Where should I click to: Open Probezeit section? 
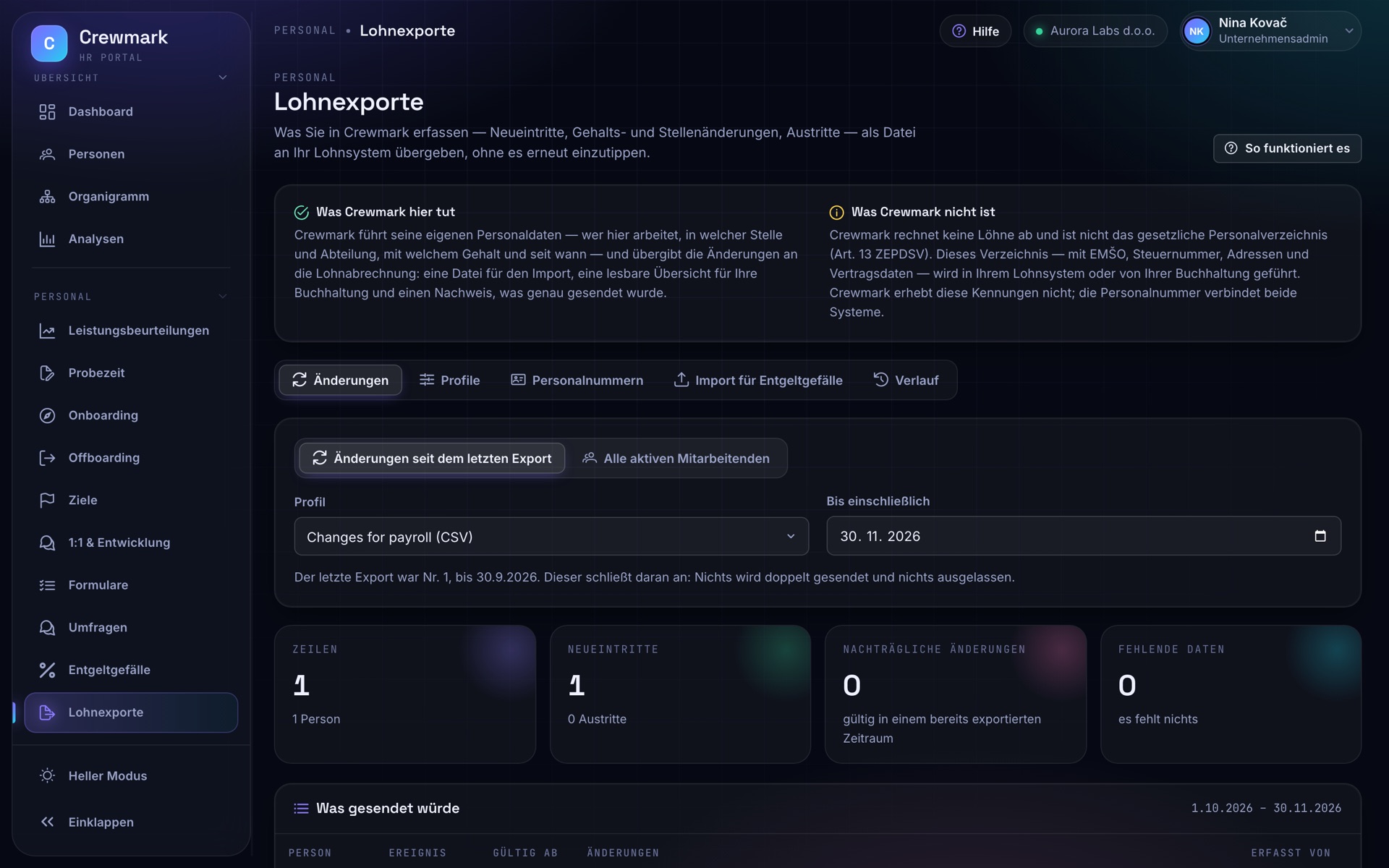pyautogui.click(x=131, y=373)
